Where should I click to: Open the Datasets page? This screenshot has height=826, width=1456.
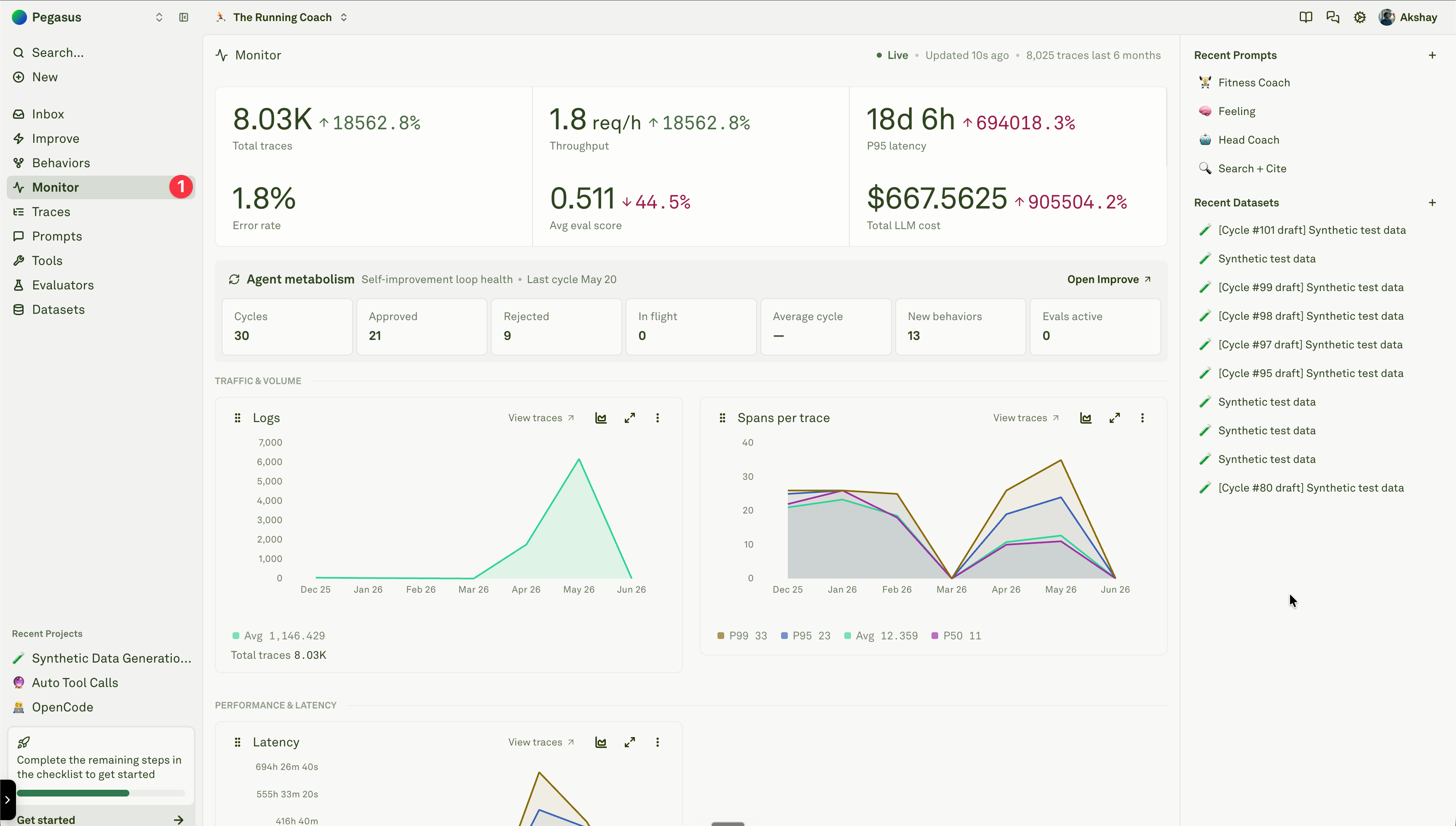(101, 309)
